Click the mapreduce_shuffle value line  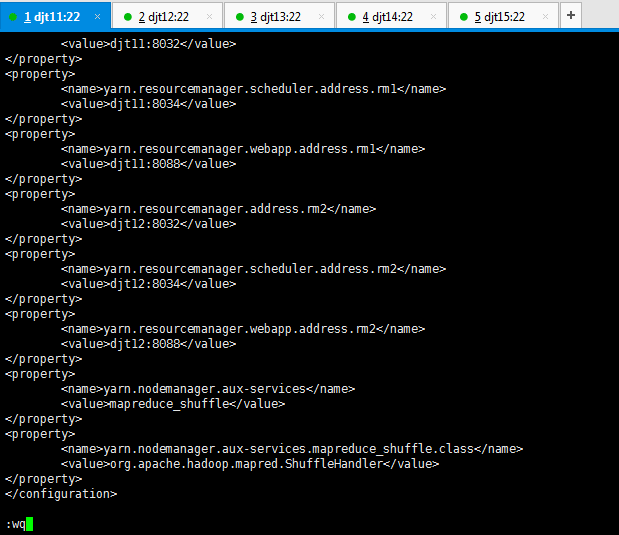click(173, 404)
